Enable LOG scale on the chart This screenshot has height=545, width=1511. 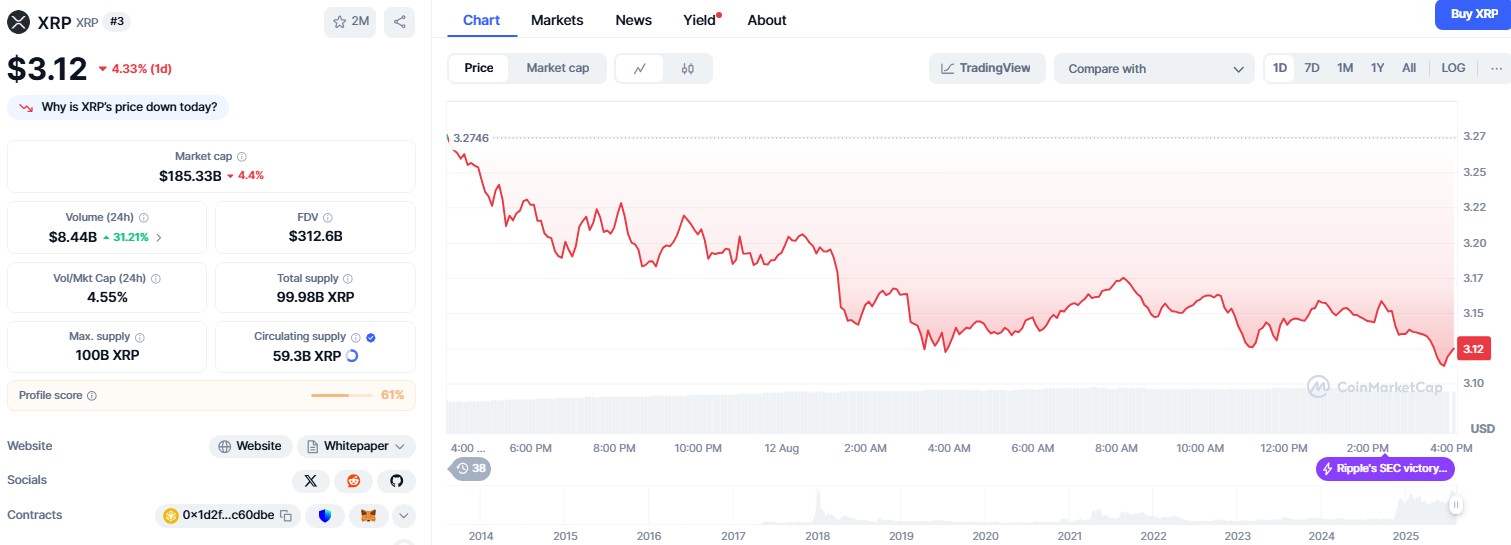pyautogui.click(x=1453, y=68)
